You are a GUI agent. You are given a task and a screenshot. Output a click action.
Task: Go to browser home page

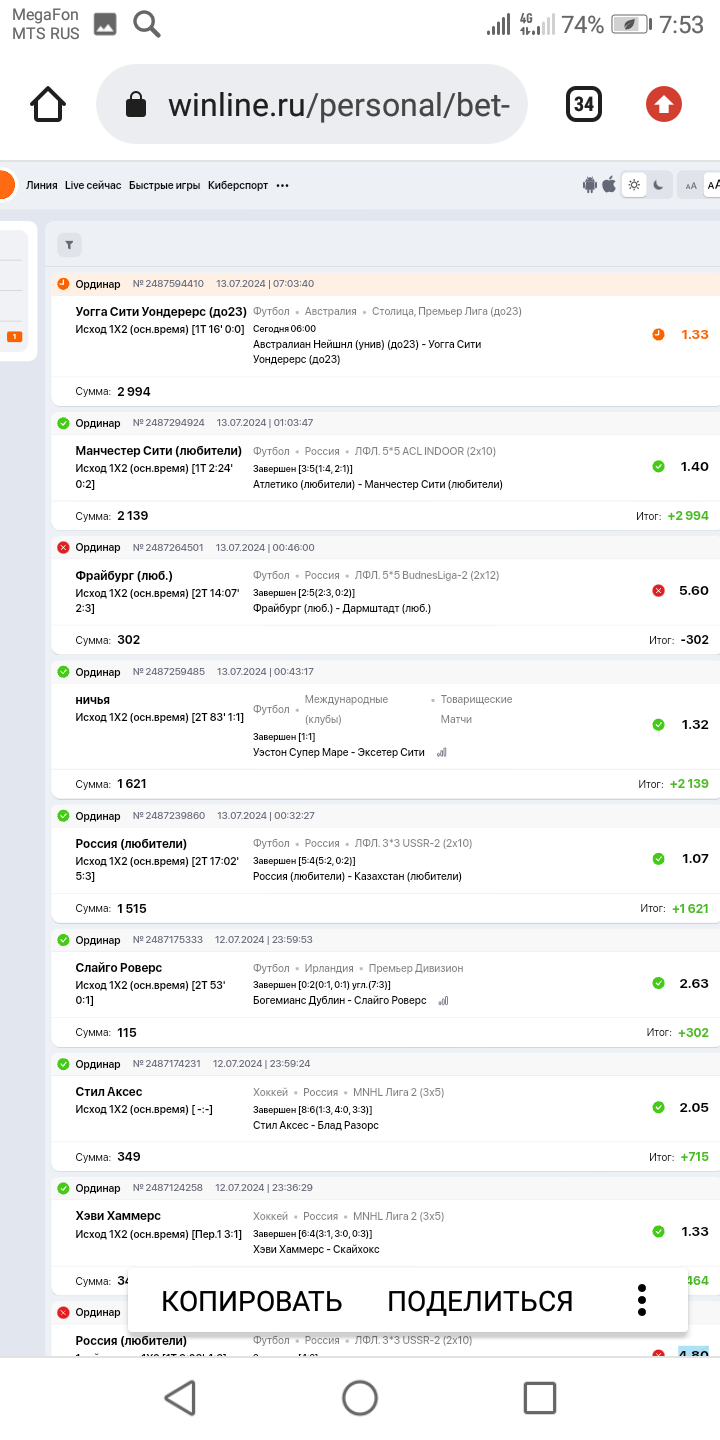point(48,105)
